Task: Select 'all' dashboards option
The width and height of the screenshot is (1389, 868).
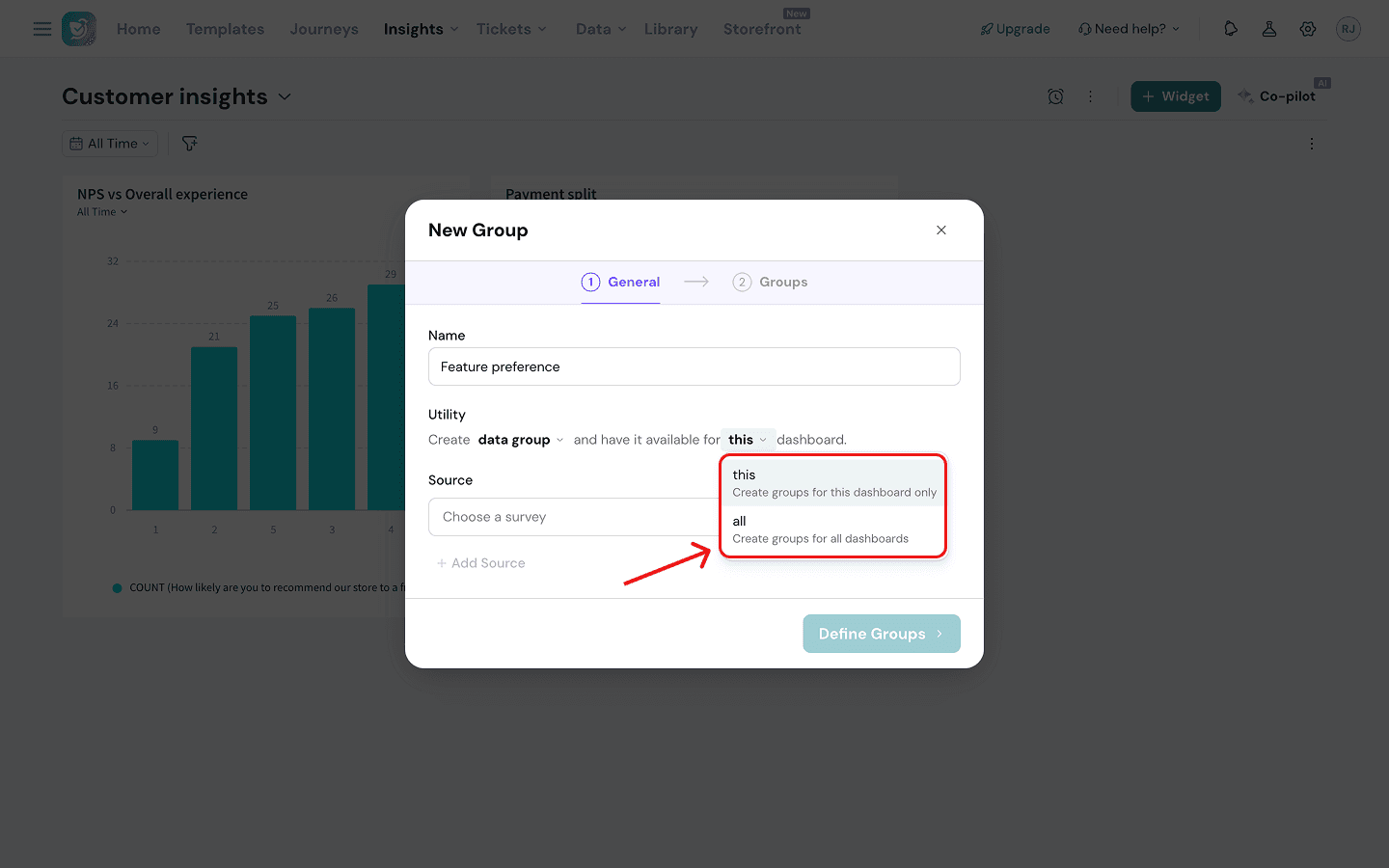Action: pyautogui.click(x=833, y=529)
